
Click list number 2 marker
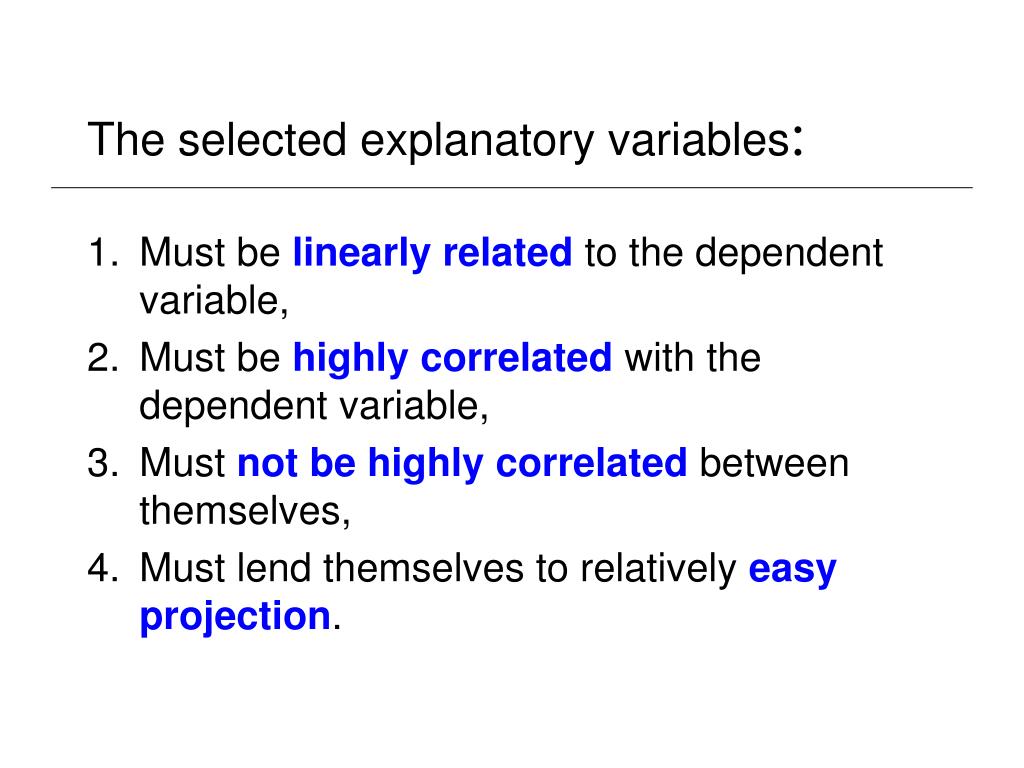(103, 358)
